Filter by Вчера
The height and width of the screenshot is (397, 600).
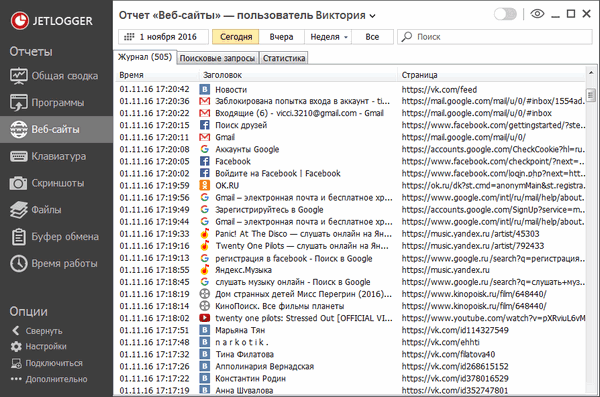pos(281,37)
